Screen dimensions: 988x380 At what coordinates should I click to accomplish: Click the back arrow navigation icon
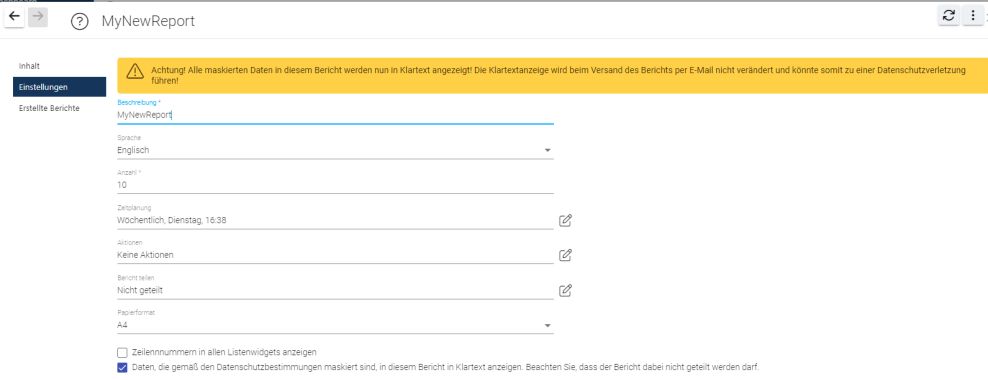tap(14, 18)
